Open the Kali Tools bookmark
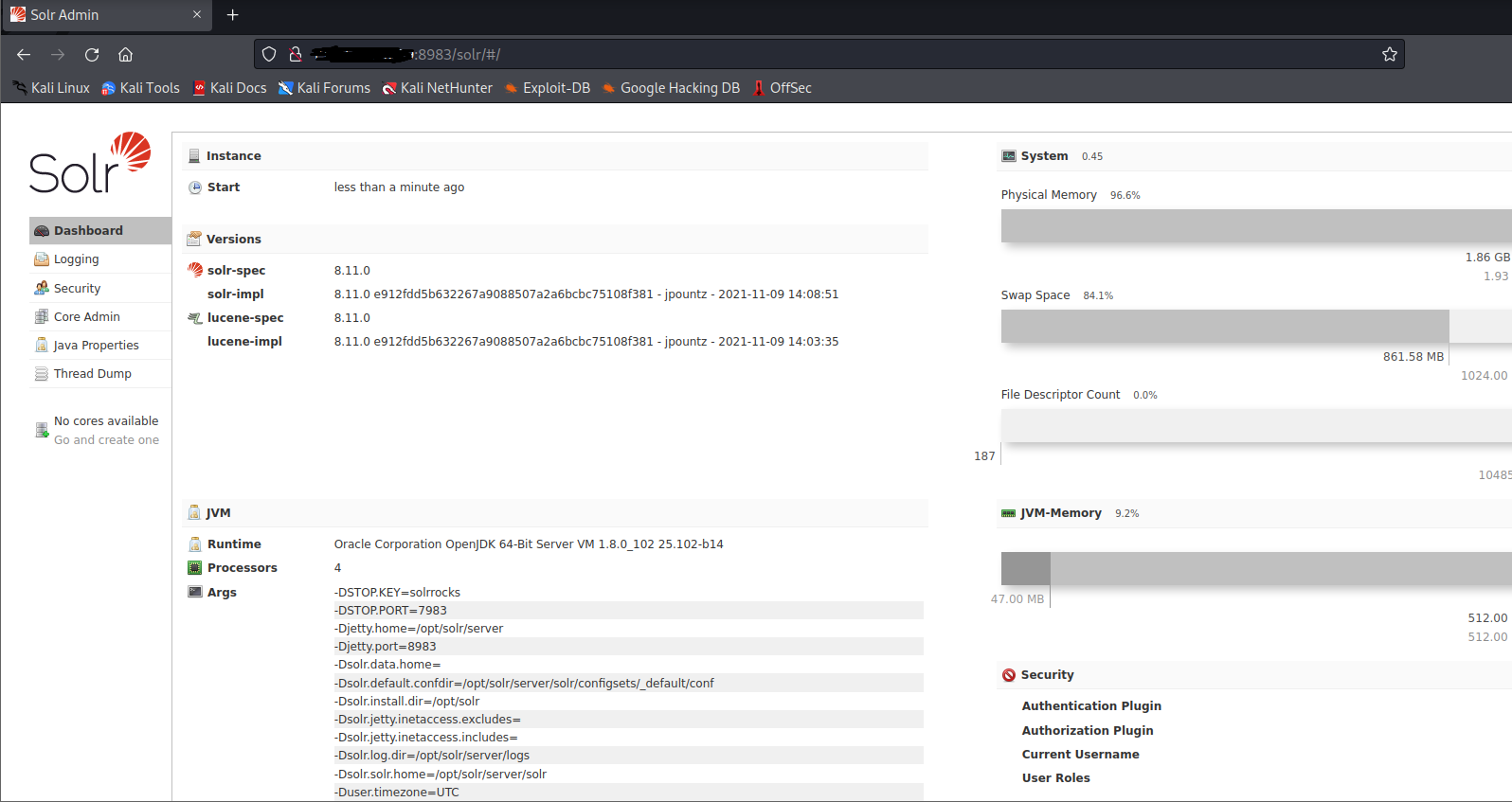The width and height of the screenshot is (1512, 802). 140,88
